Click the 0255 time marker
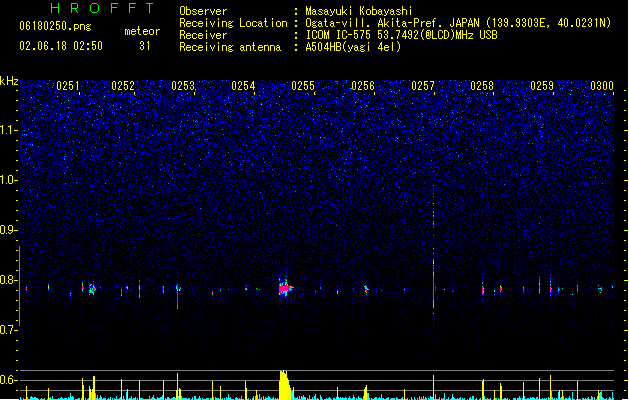 [x=303, y=86]
